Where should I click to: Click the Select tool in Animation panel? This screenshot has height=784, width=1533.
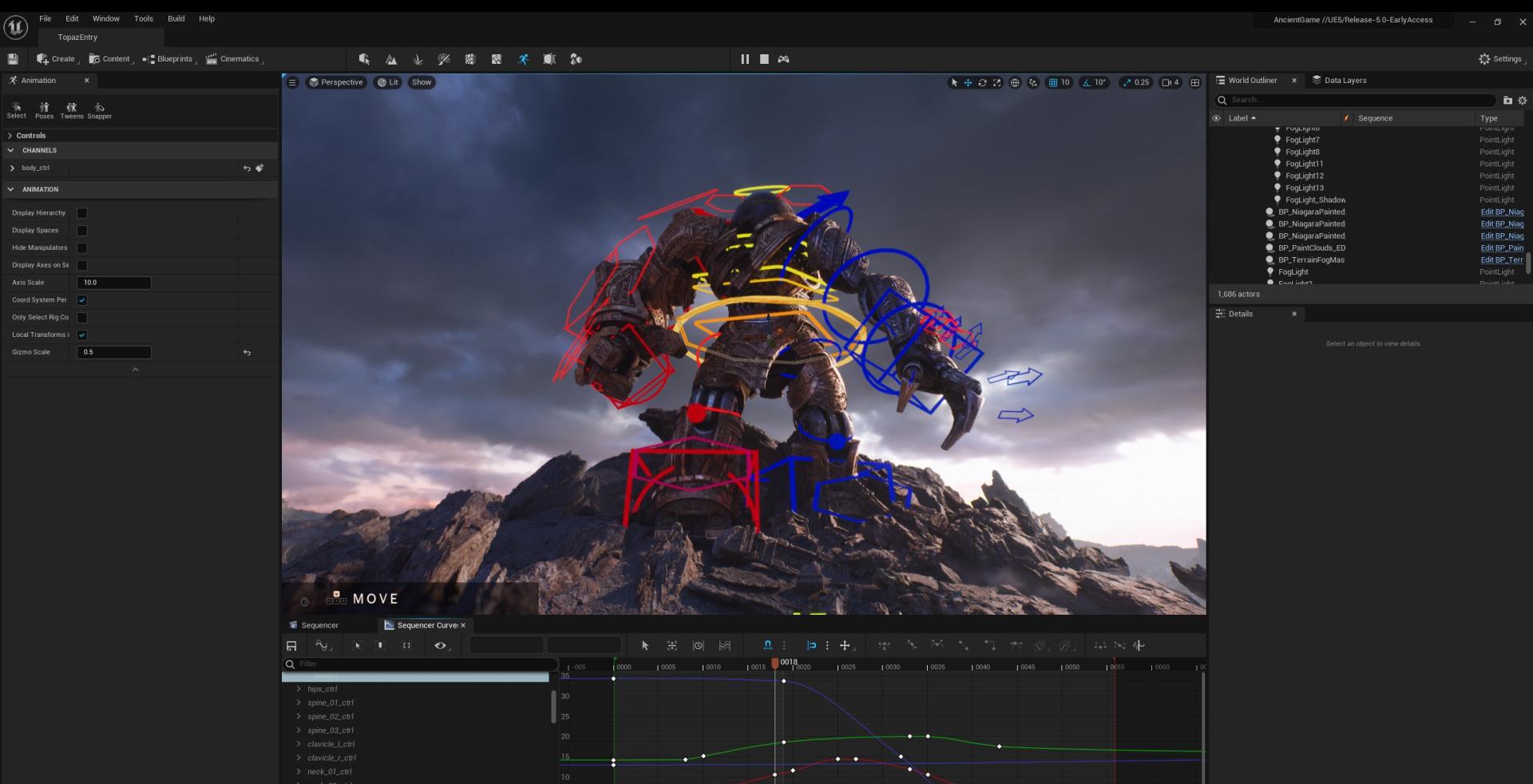pyautogui.click(x=17, y=110)
